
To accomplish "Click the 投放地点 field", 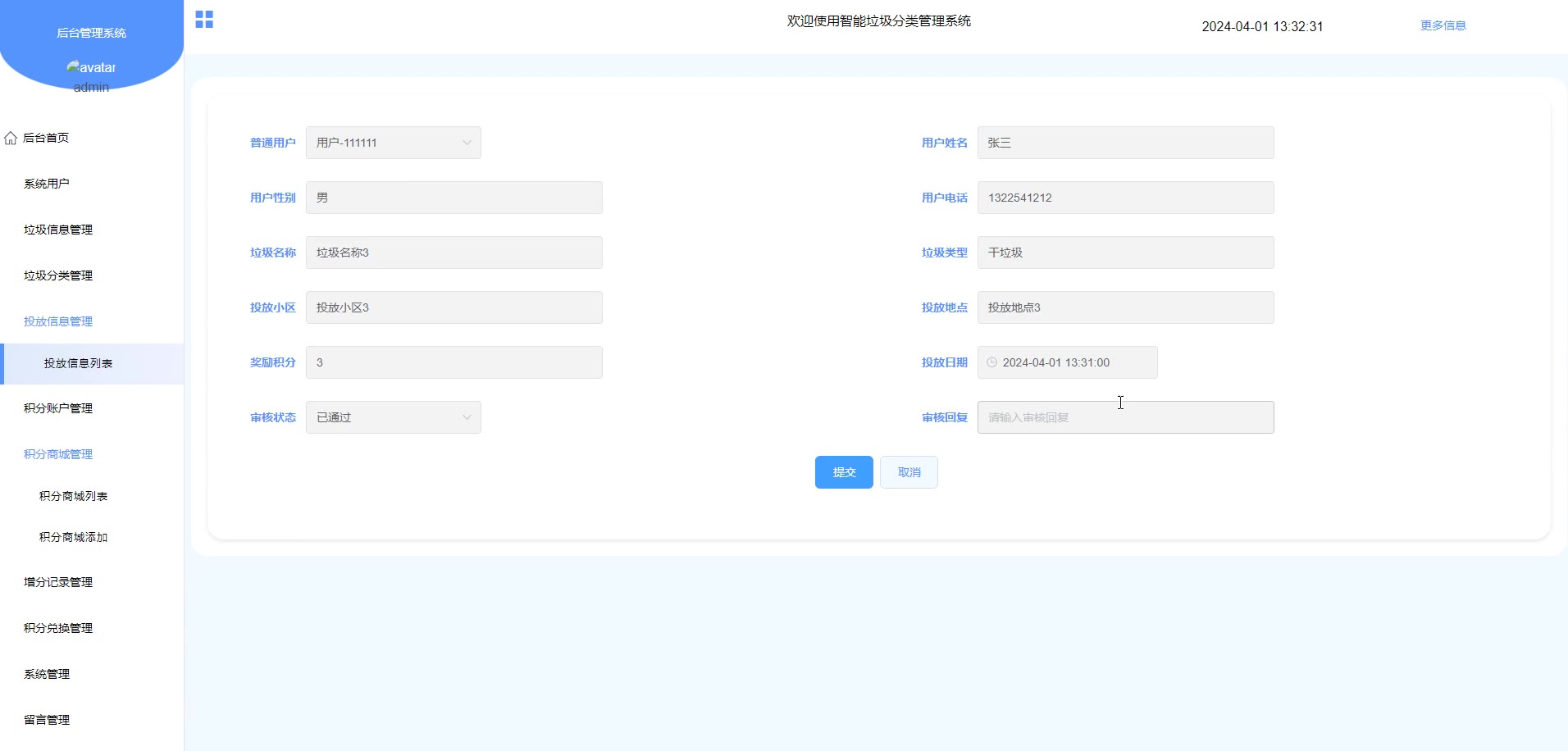I will click(x=1125, y=307).
